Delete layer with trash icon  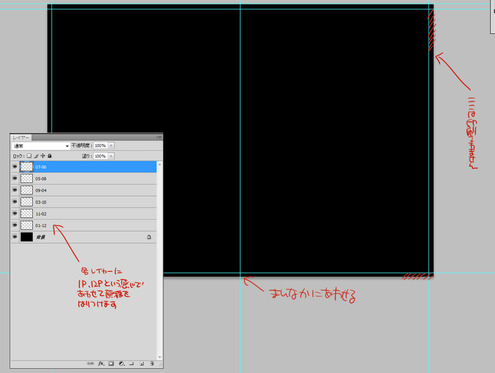pyautogui.click(x=152, y=363)
